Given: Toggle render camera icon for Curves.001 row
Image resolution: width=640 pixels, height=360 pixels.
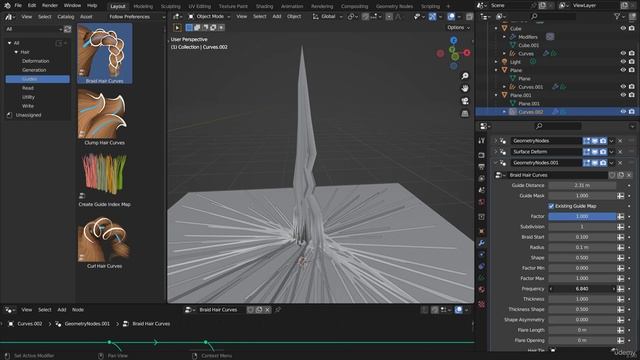Looking at the screenshot, I should click(632, 87).
